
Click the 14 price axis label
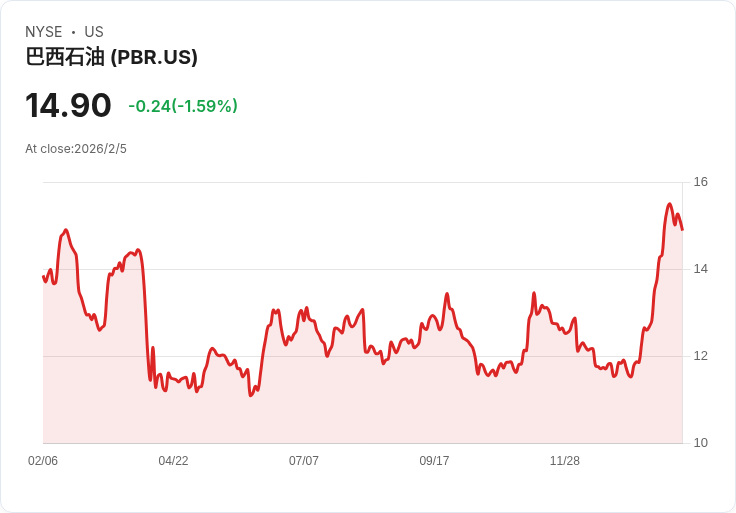[700, 269]
